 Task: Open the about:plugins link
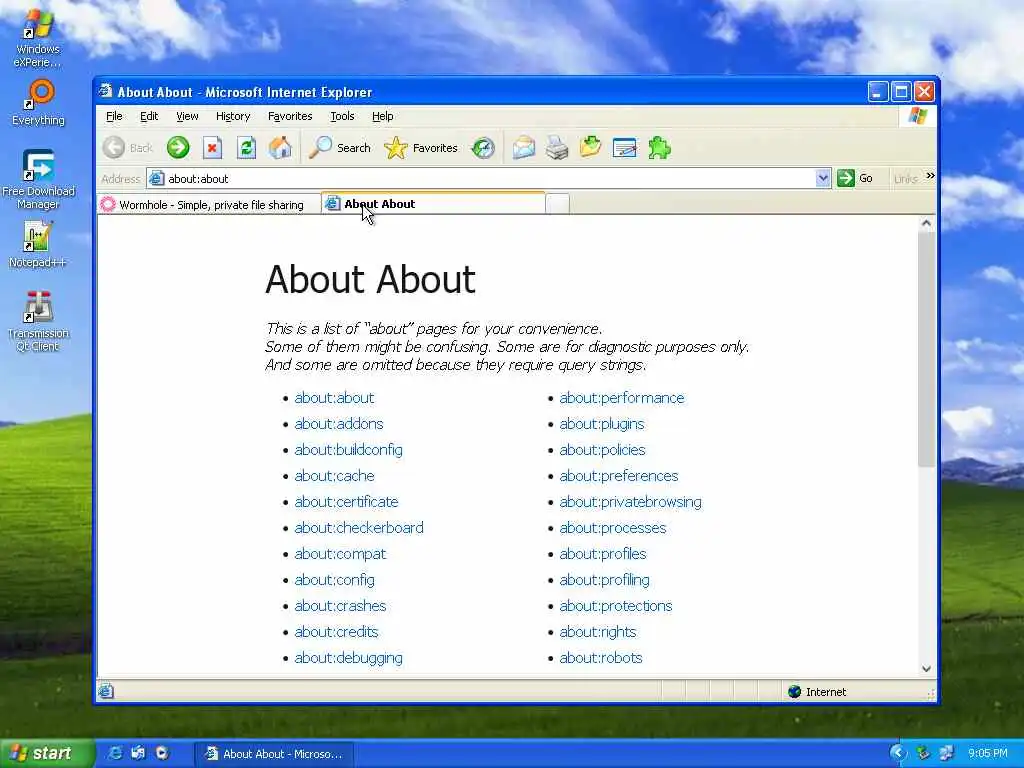tap(602, 424)
